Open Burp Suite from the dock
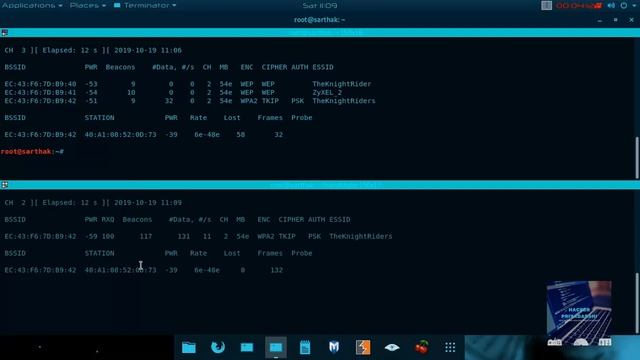The width and height of the screenshot is (640, 360). click(x=363, y=347)
